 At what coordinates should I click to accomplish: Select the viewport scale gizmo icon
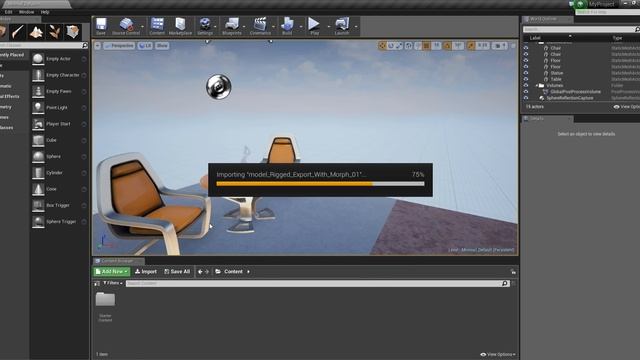399,46
